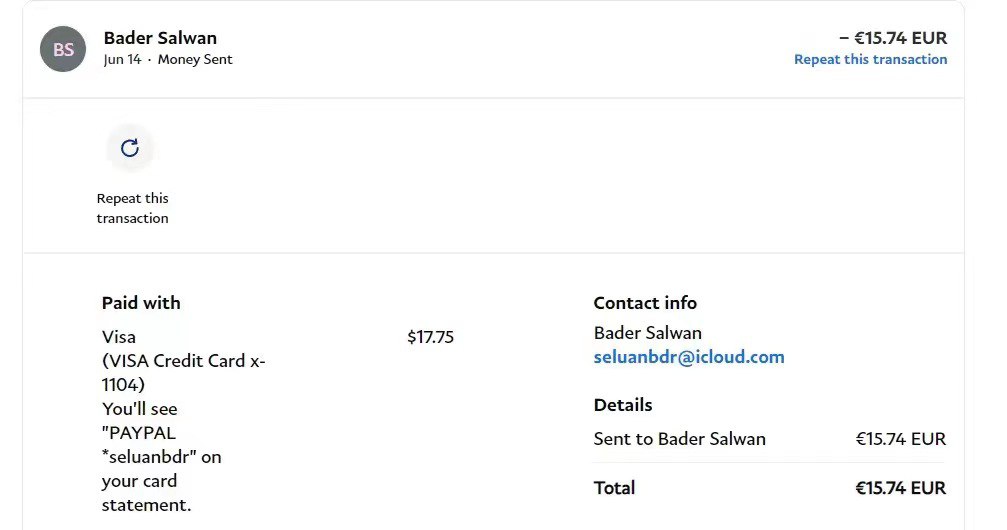The width and height of the screenshot is (1007, 530).
Task: Open the seluanbdr@icloud.com email link
Action: [689, 357]
